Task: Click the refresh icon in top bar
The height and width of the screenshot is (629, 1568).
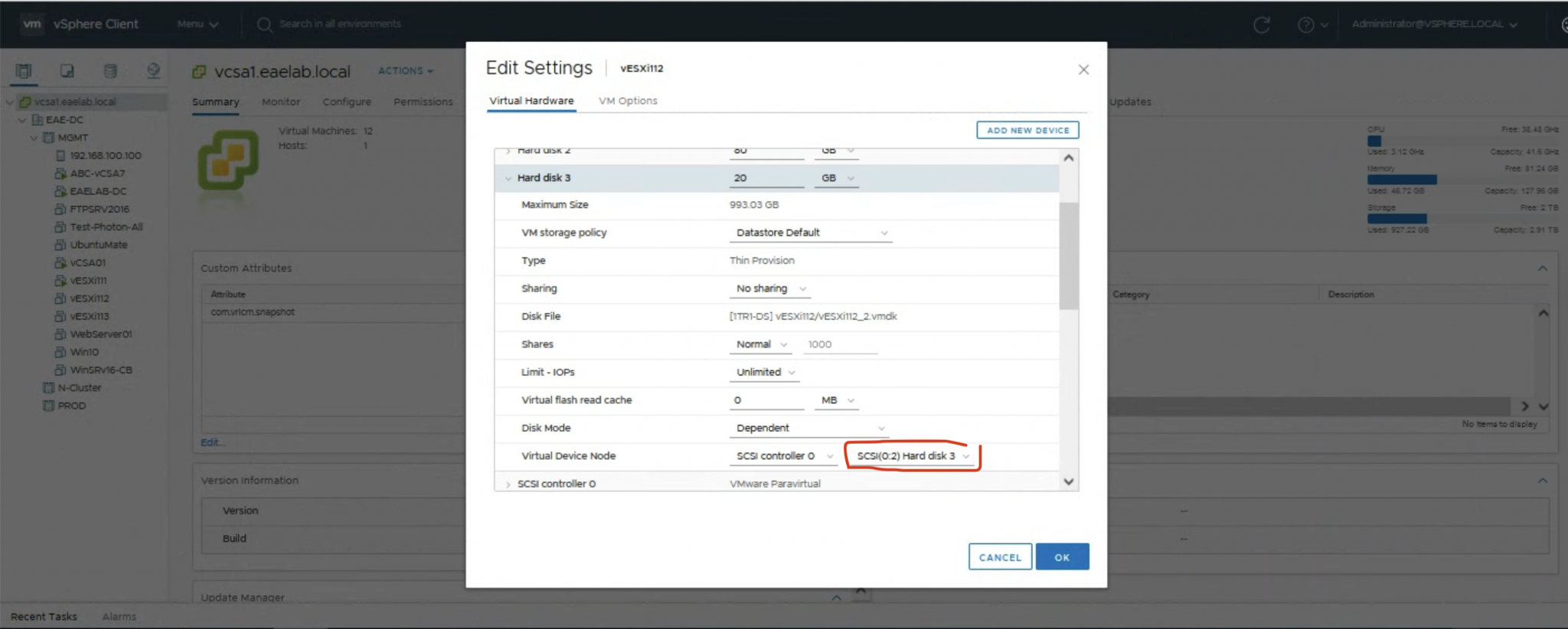Action: point(1262,24)
